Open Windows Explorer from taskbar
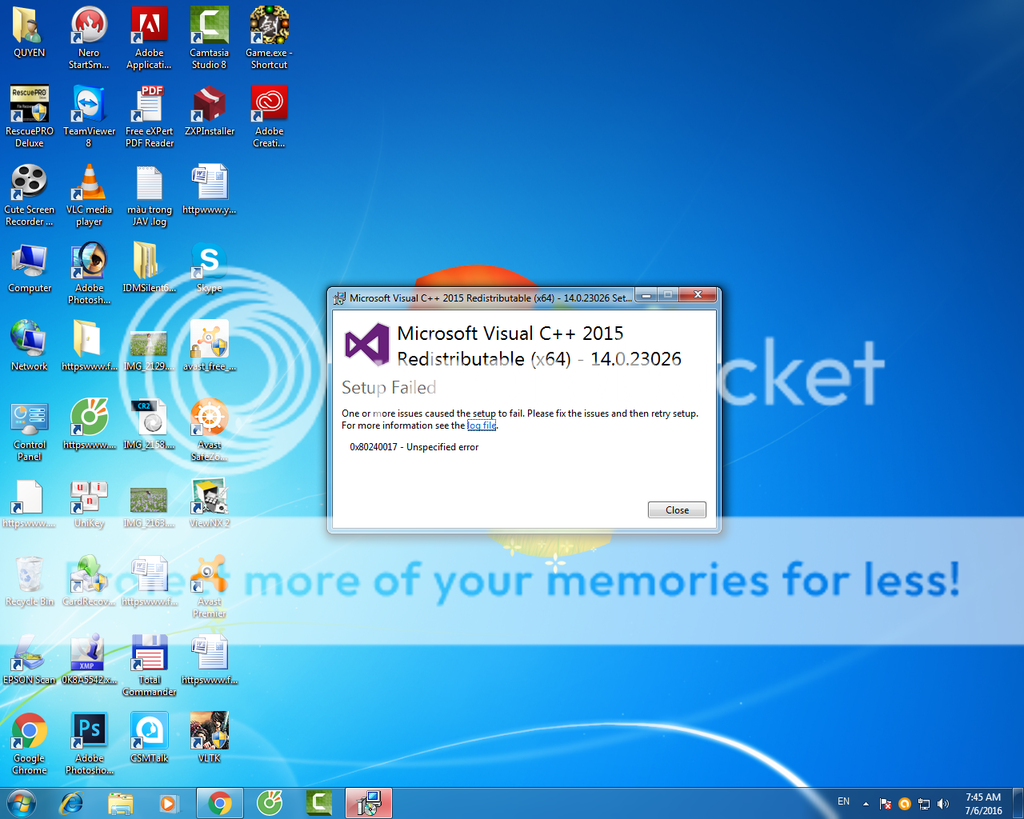 [x=121, y=803]
